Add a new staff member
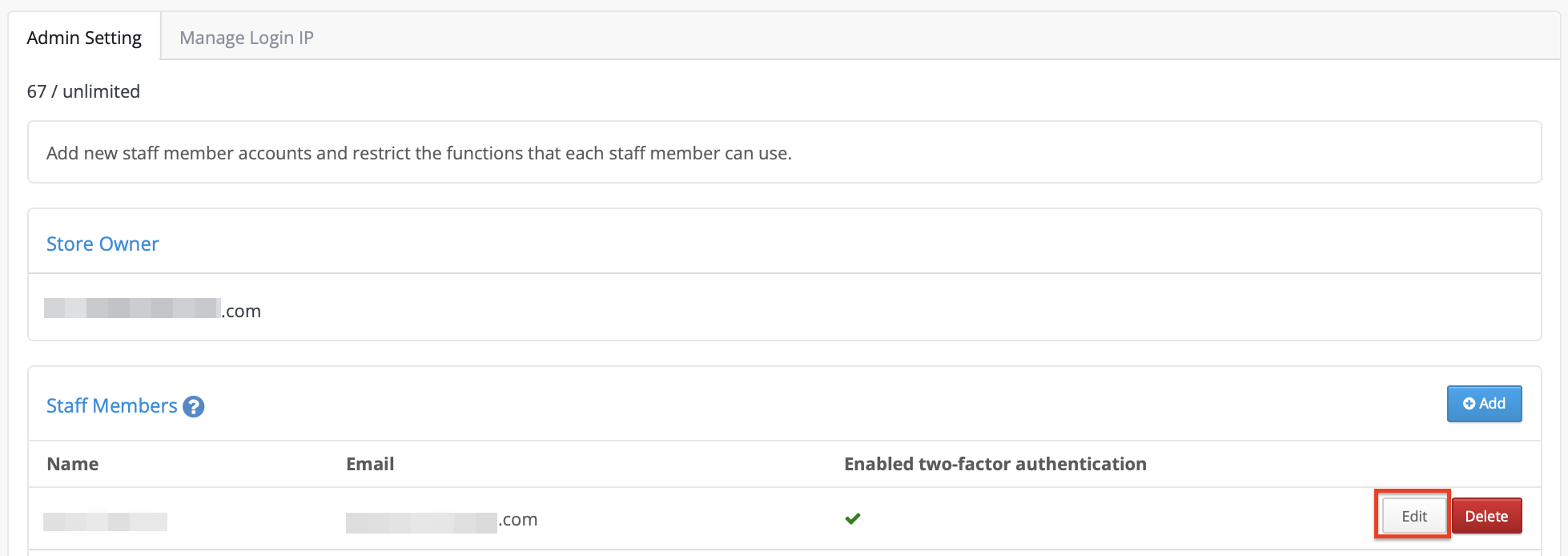The width and height of the screenshot is (1568, 556). click(1484, 404)
